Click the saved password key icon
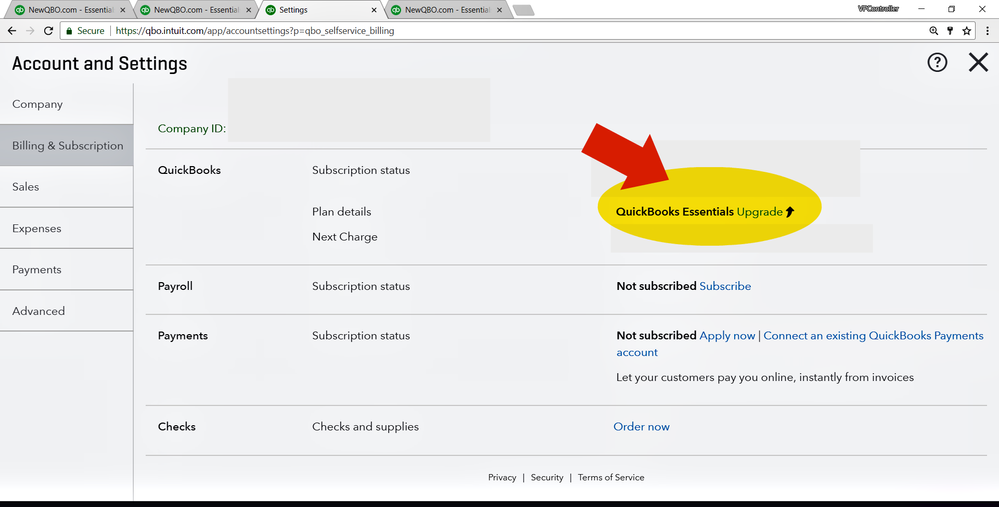The width and height of the screenshot is (999, 507). [950, 31]
